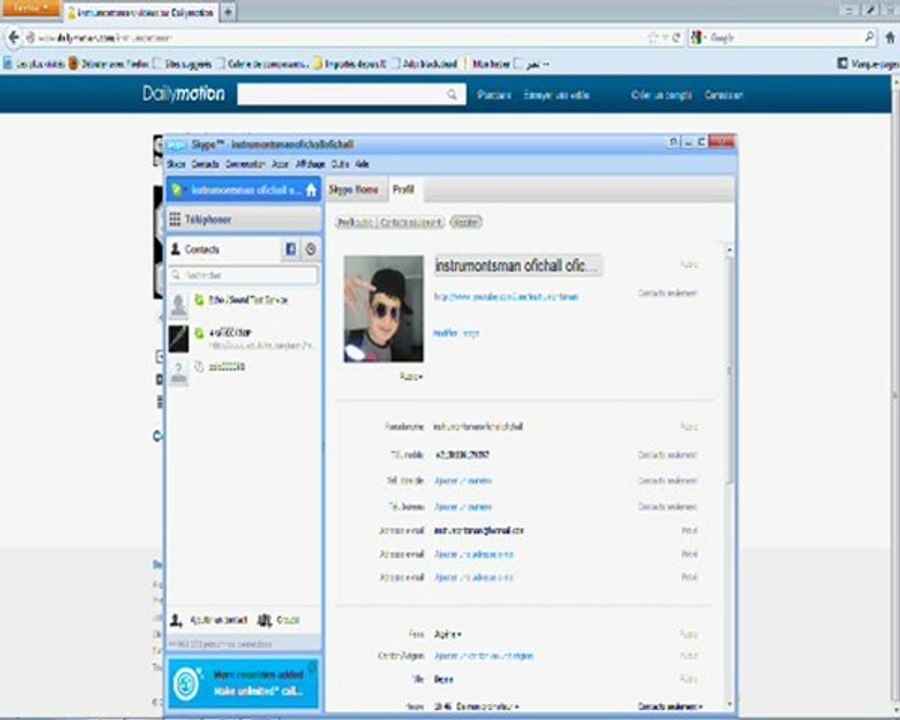Click add number link for Tél. domicile

[x=463, y=481]
